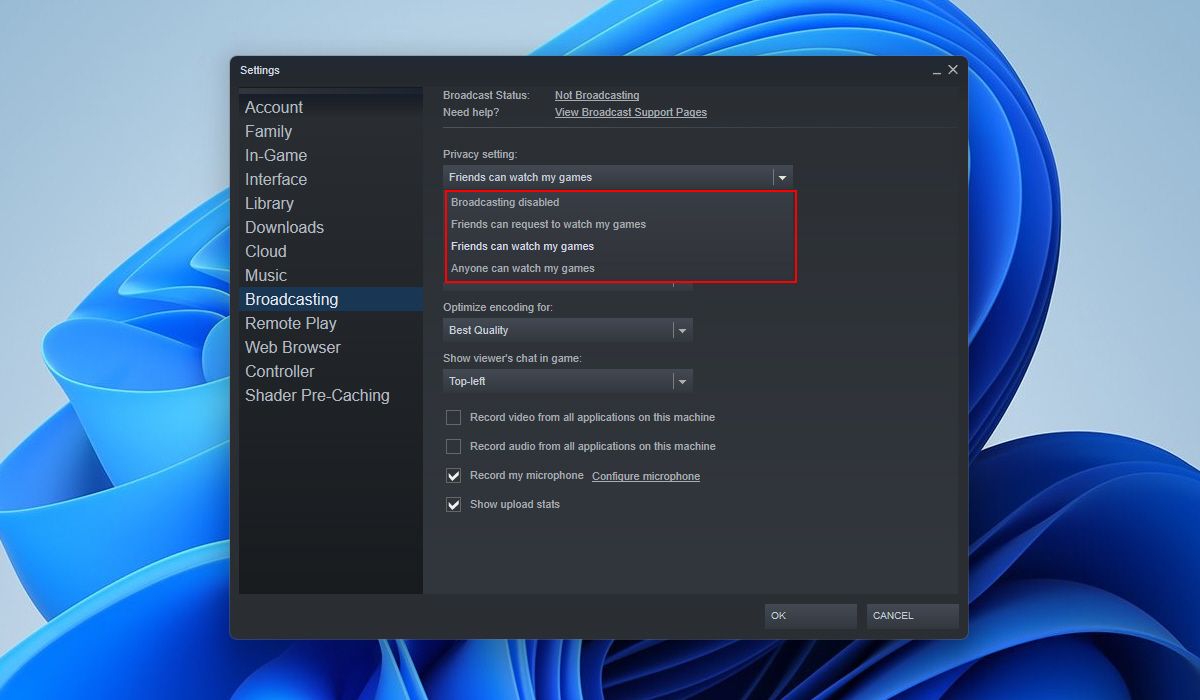1200x700 pixels.
Task: Open the Configure microphone link
Action: [x=645, y=476]
